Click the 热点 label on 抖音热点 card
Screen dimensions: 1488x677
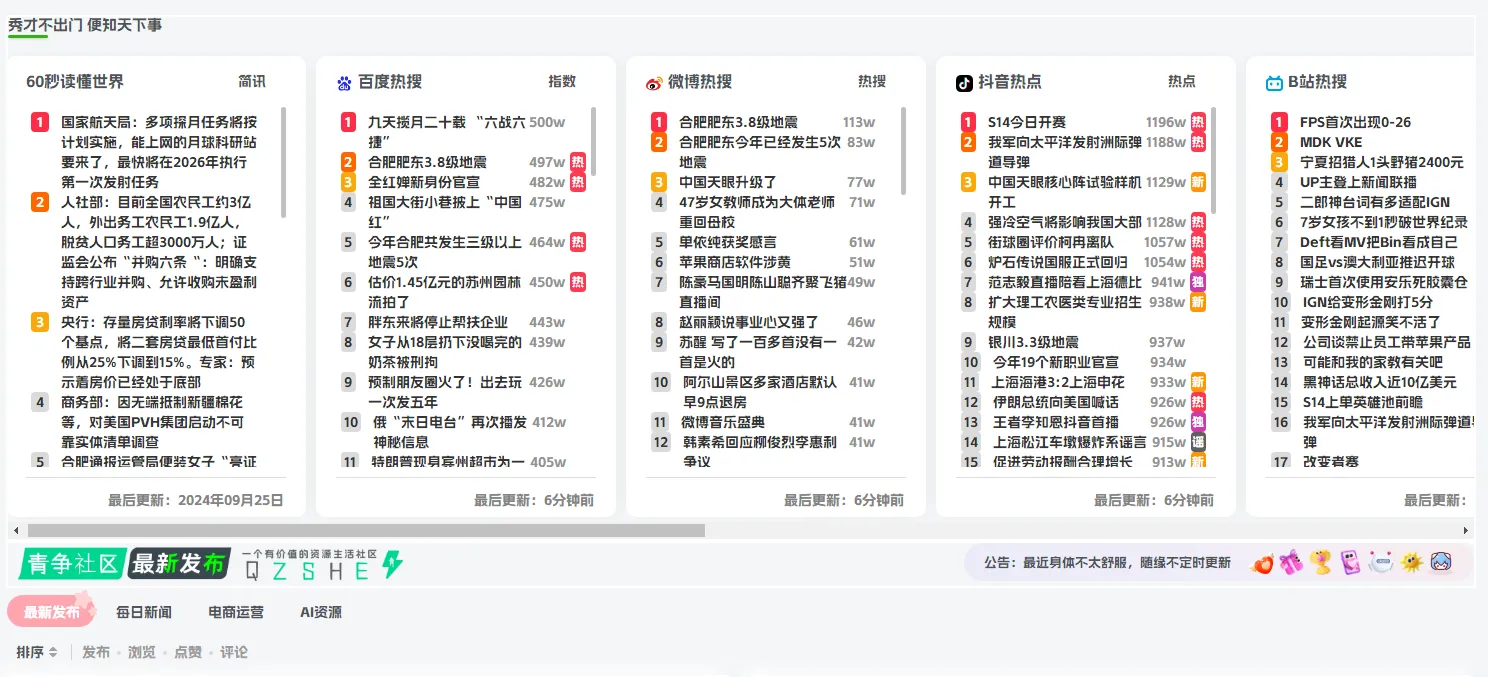(x=1182, y=82)
